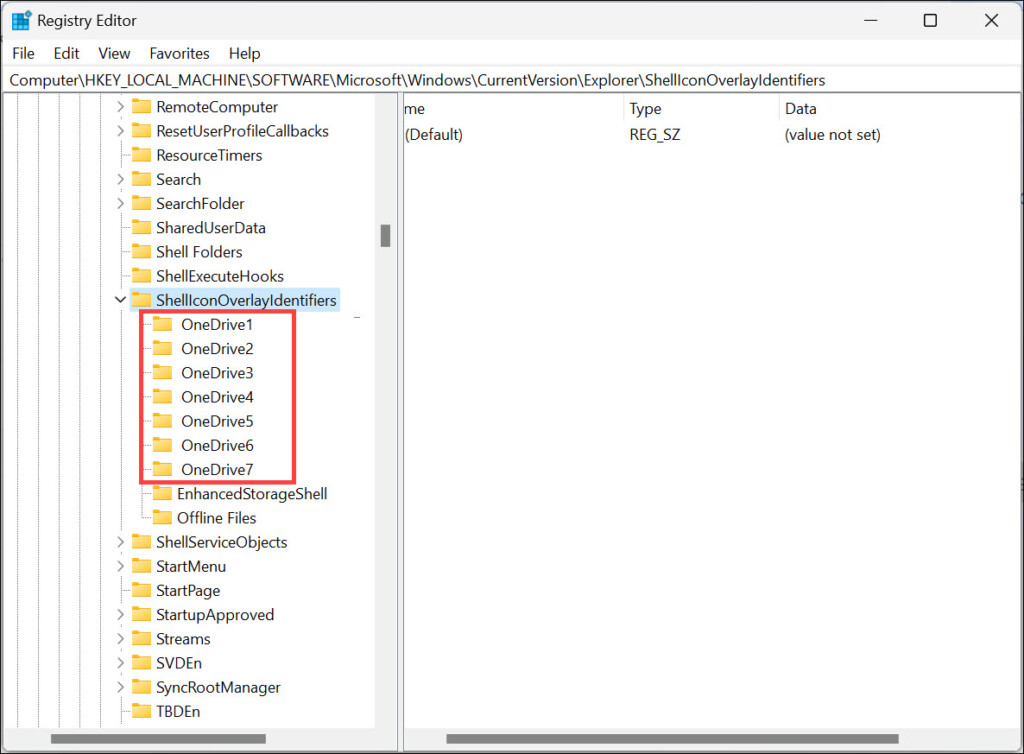Click the ResourceTimers folder icon
Screen dimensions: 1024x754
142,155
